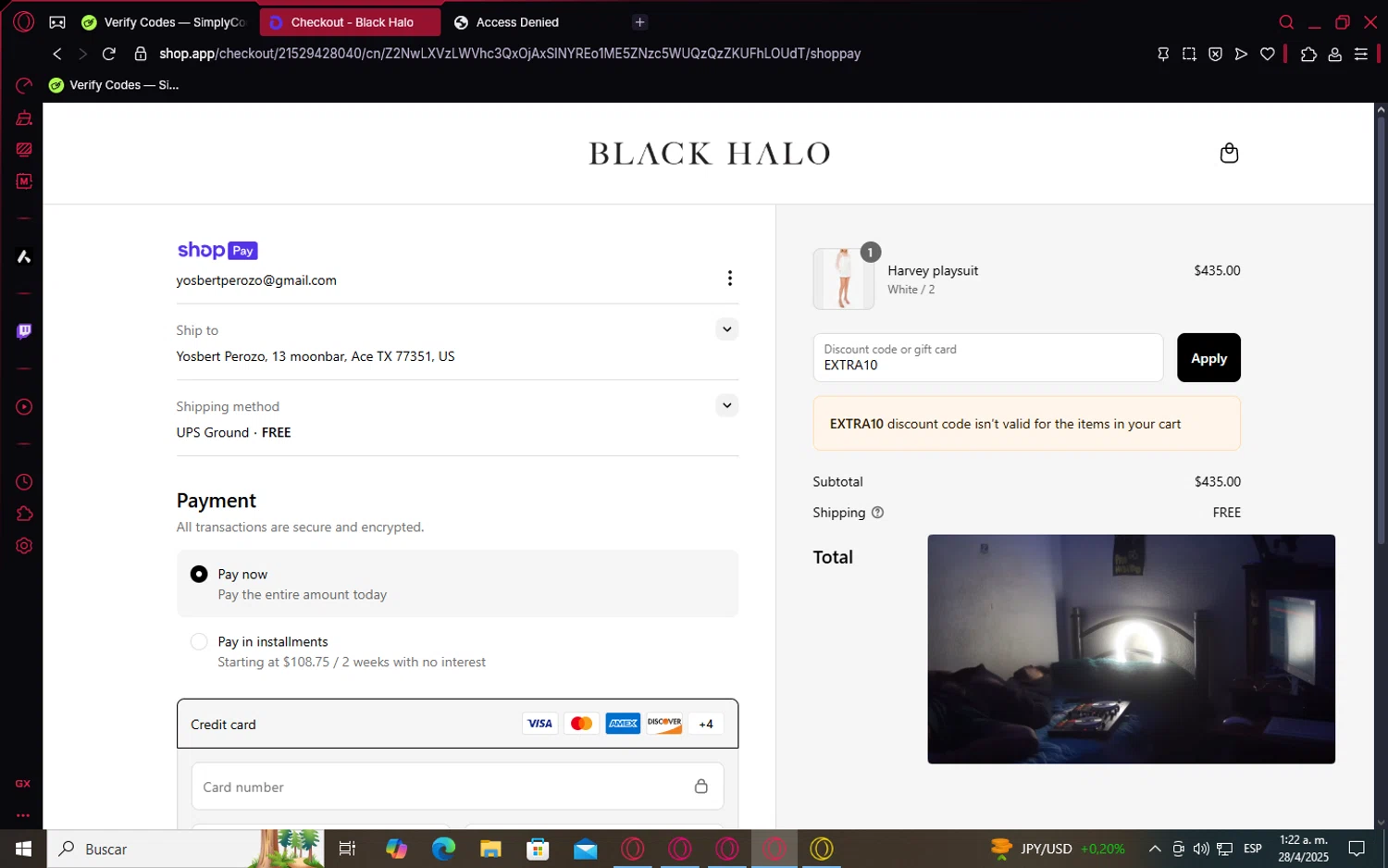
Task: Expand the Ship to address section
Action: point(727,329)
